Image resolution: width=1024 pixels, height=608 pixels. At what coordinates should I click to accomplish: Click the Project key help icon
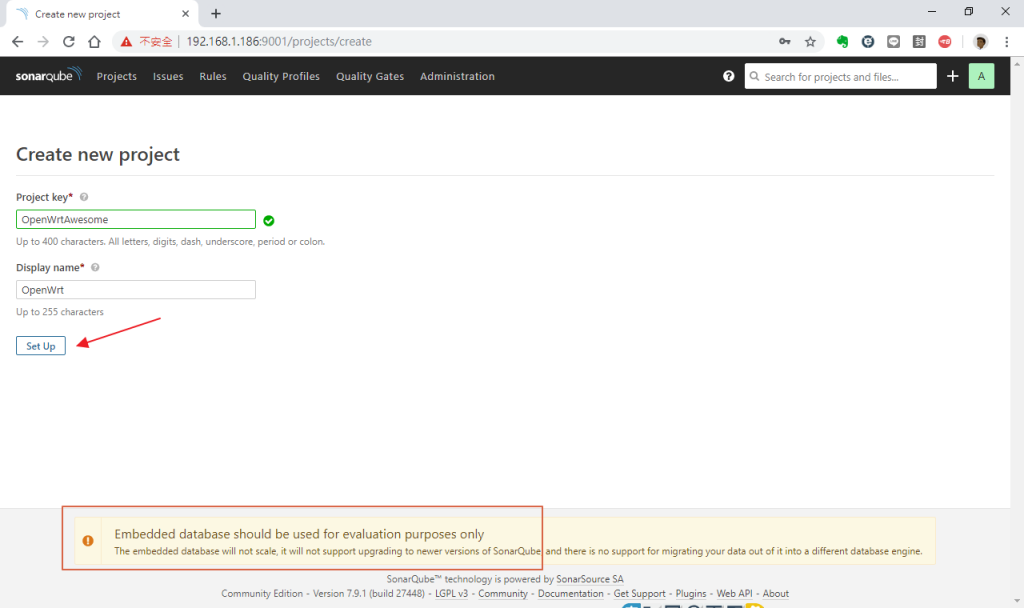(x=84, y=197)
